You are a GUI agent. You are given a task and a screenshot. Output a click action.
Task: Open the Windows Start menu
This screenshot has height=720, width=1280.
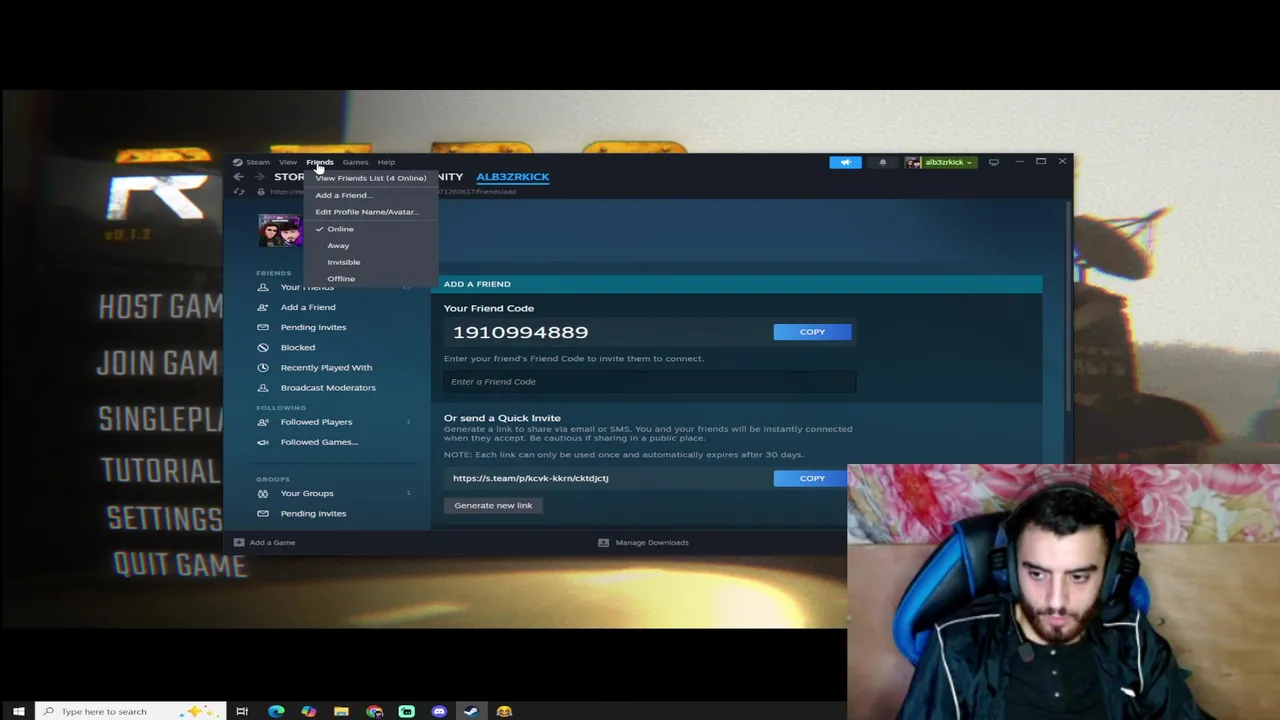coord(18,711)
